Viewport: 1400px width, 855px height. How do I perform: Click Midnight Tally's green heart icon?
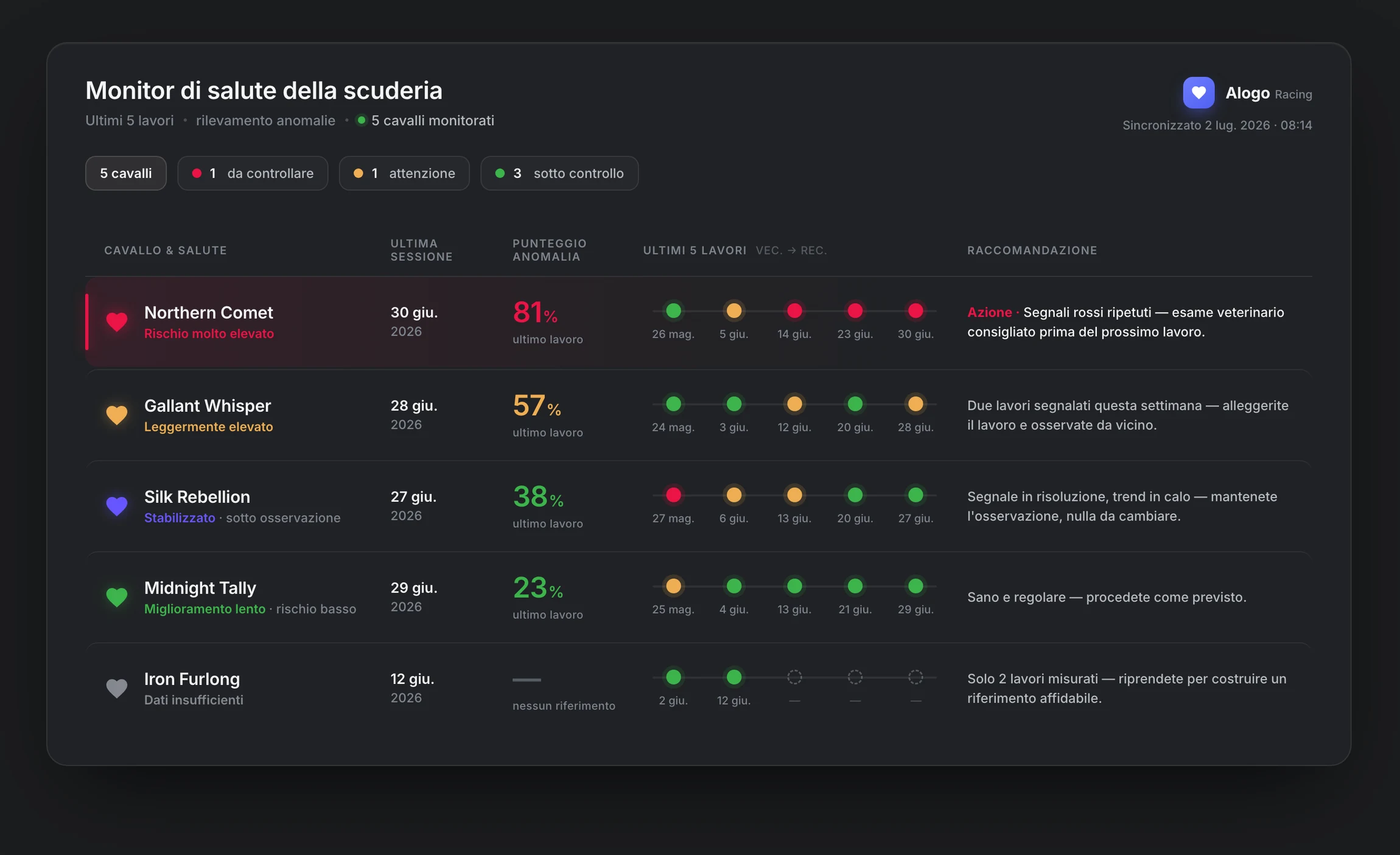pos(117,597)
